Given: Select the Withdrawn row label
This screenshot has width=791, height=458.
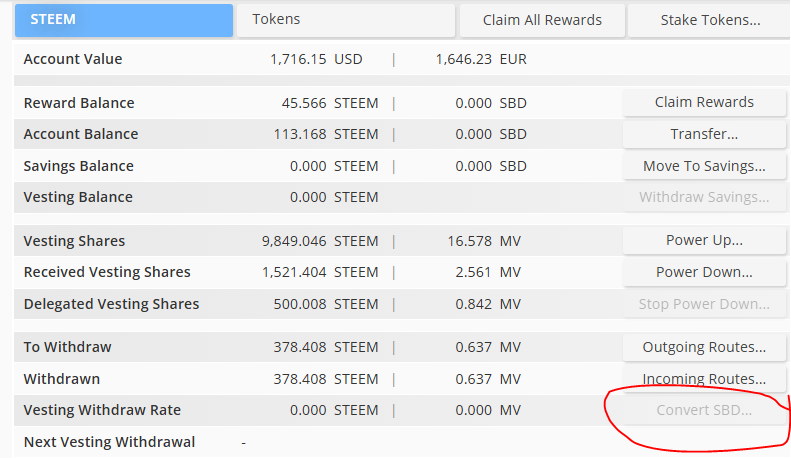Looking at the screenshot, I should click(x=62, y=379).
